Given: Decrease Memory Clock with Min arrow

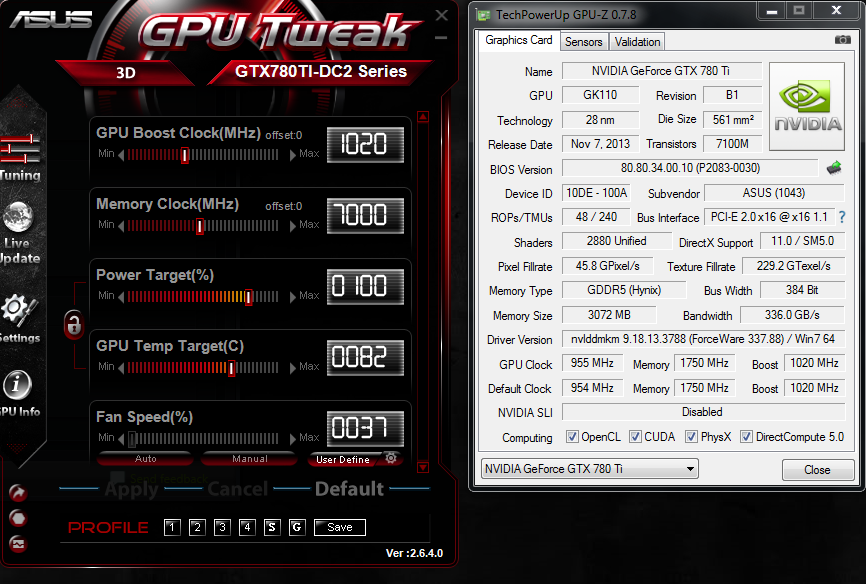Looking at the screenshot, I should point(120,226).
